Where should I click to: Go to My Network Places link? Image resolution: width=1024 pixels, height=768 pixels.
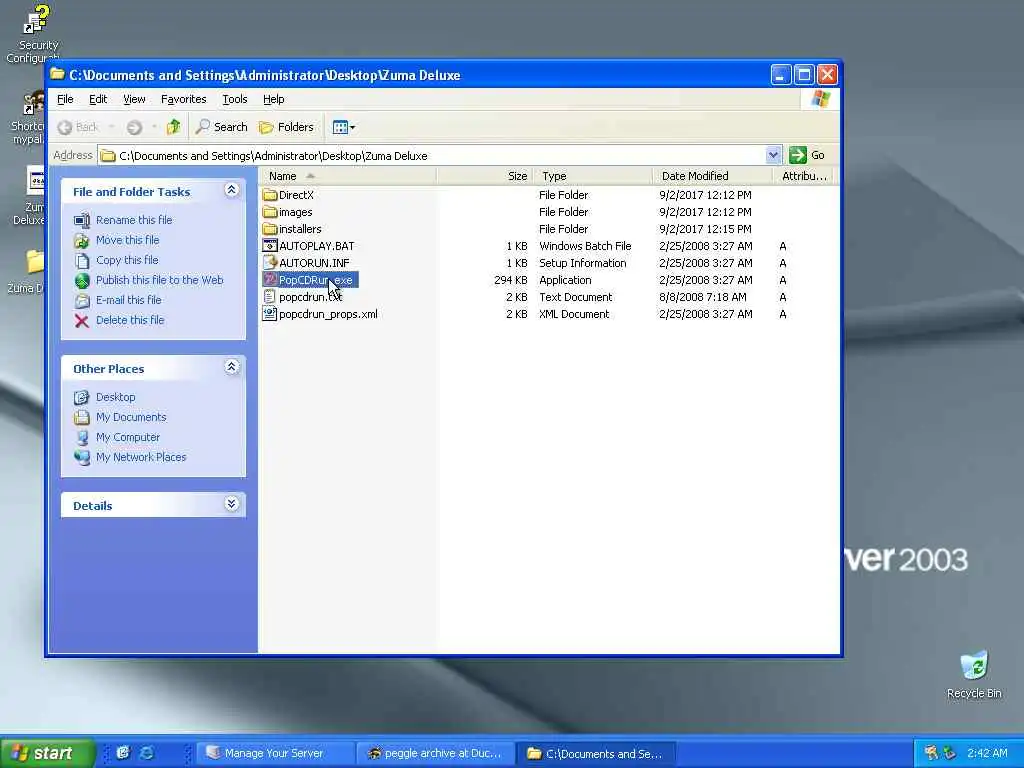[141, 457]
